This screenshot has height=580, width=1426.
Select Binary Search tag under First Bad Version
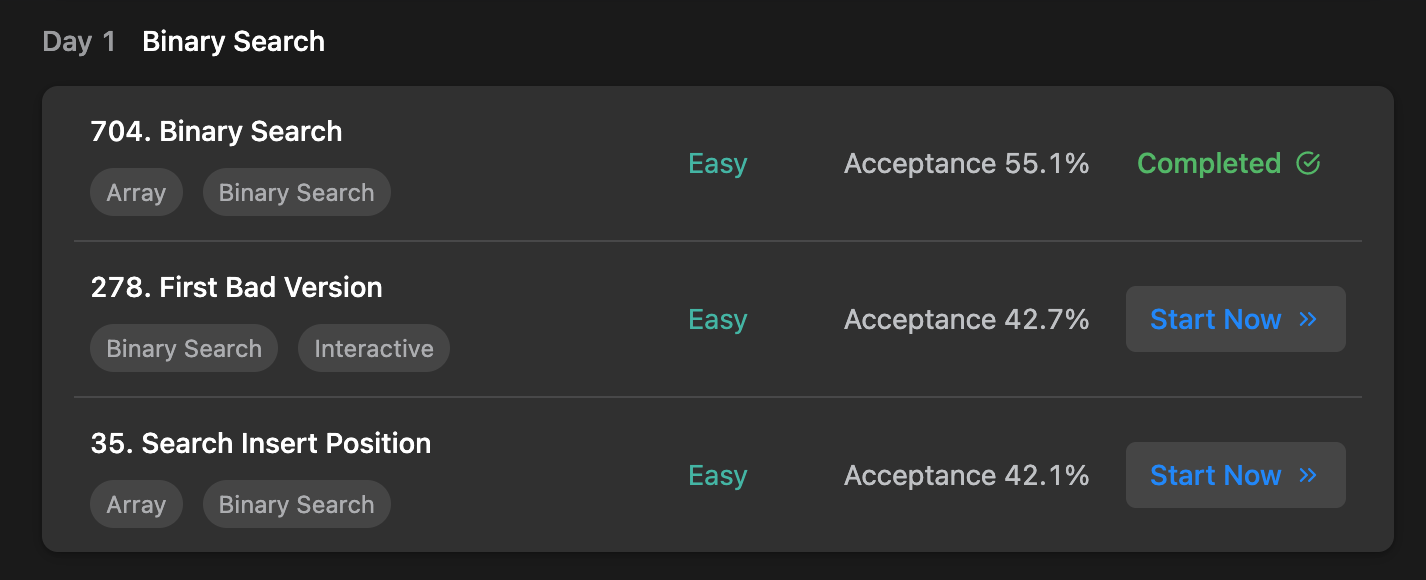184,349
